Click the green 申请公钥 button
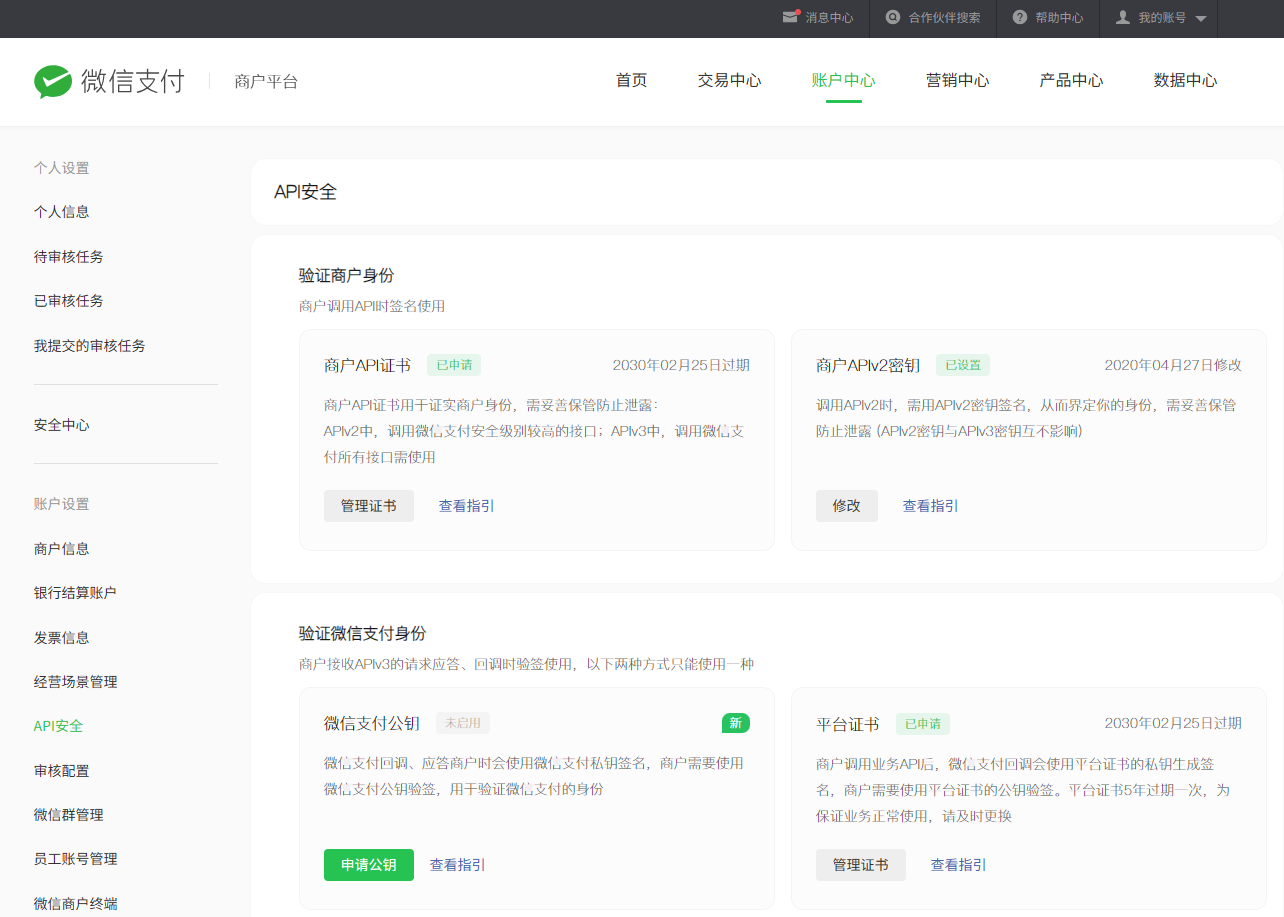Screen dimensions: 1284x917 point(369,865)
